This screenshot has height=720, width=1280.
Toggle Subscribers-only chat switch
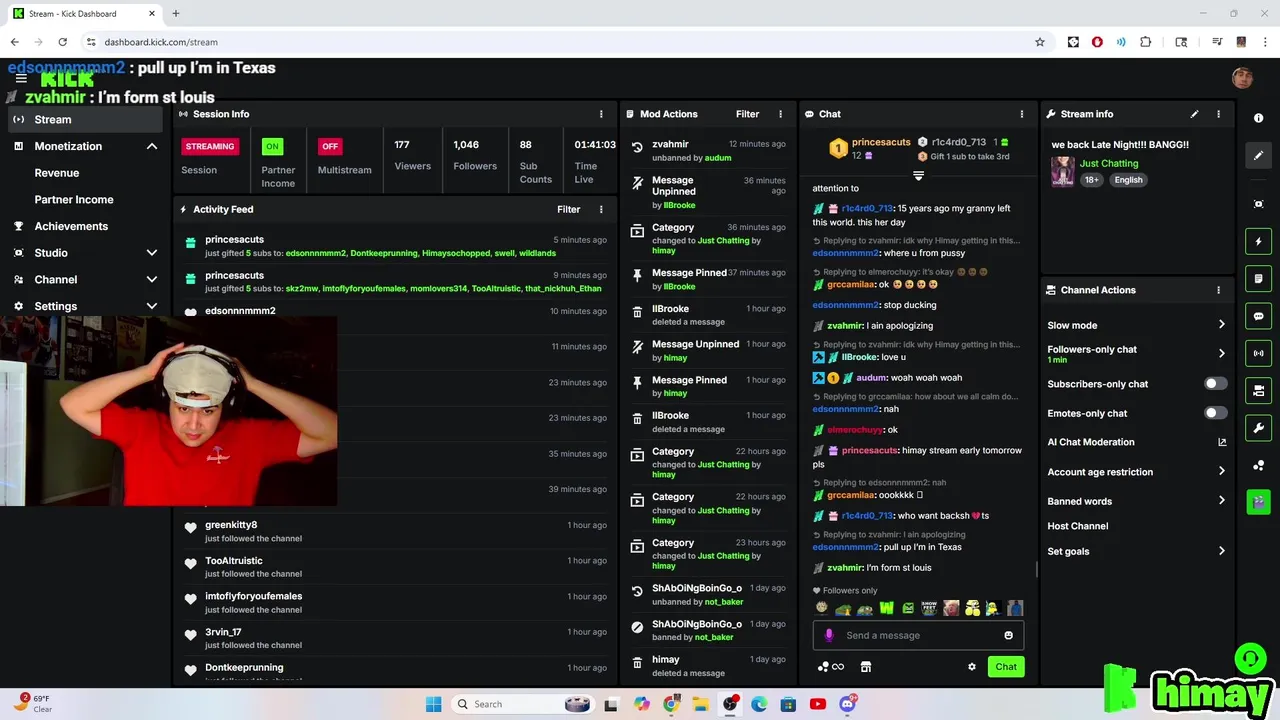click(x=1215, y=384)
